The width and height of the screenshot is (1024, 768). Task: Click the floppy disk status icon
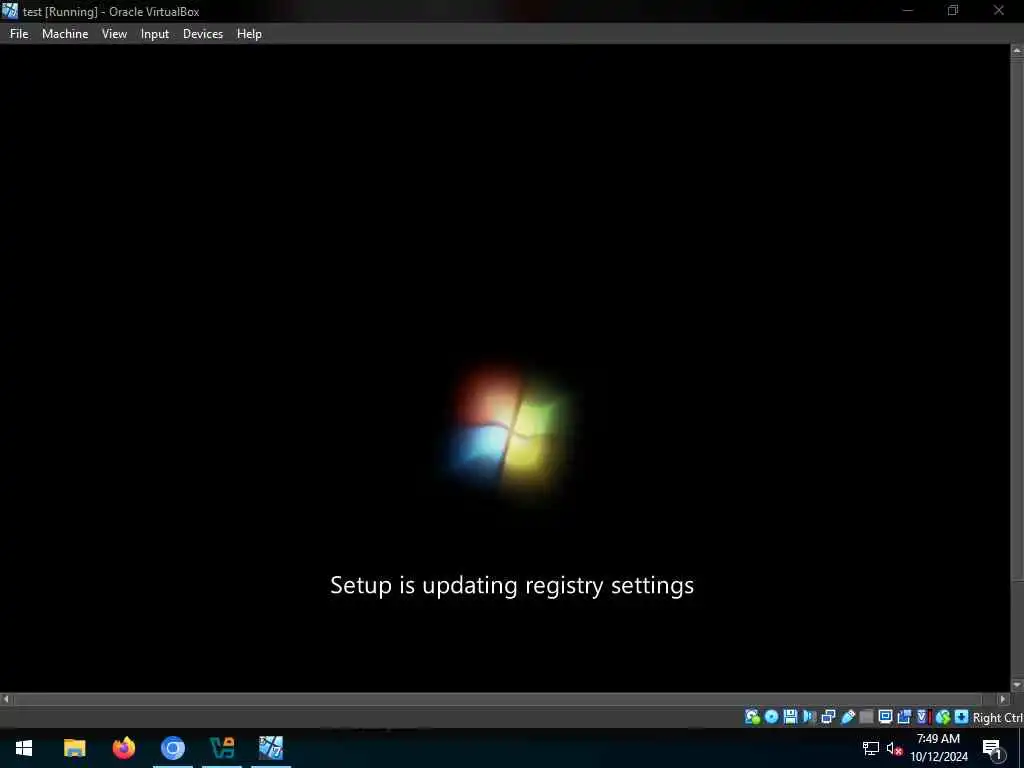click(x=790, y=717)
